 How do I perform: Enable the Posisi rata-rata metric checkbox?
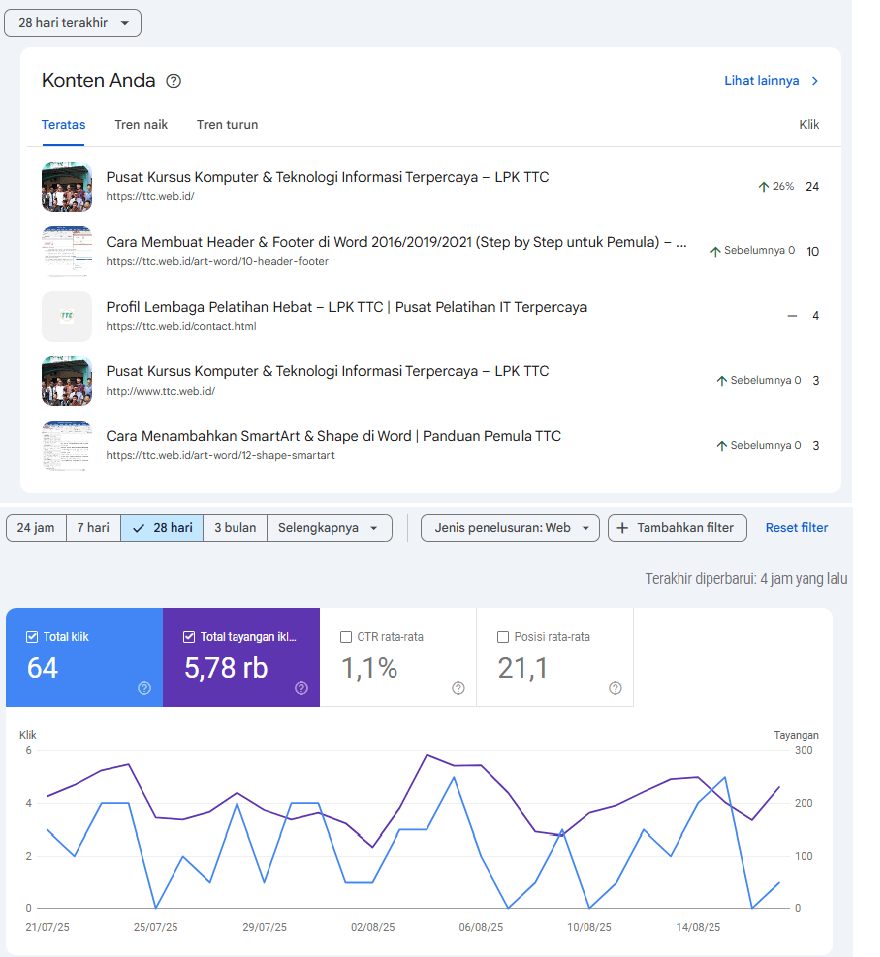click(502, 635)
